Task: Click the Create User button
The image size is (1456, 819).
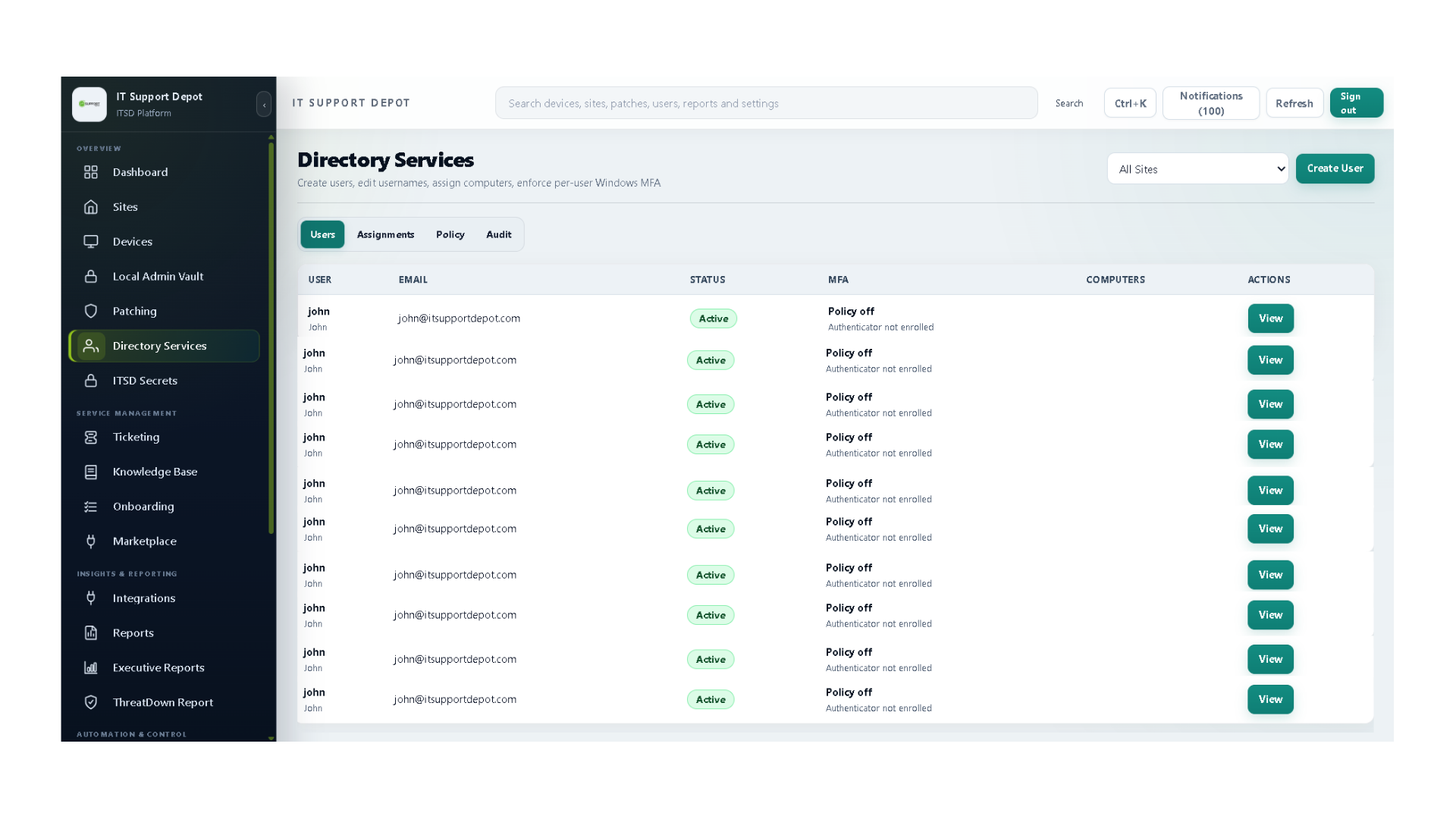Action: coord(1335,169)
